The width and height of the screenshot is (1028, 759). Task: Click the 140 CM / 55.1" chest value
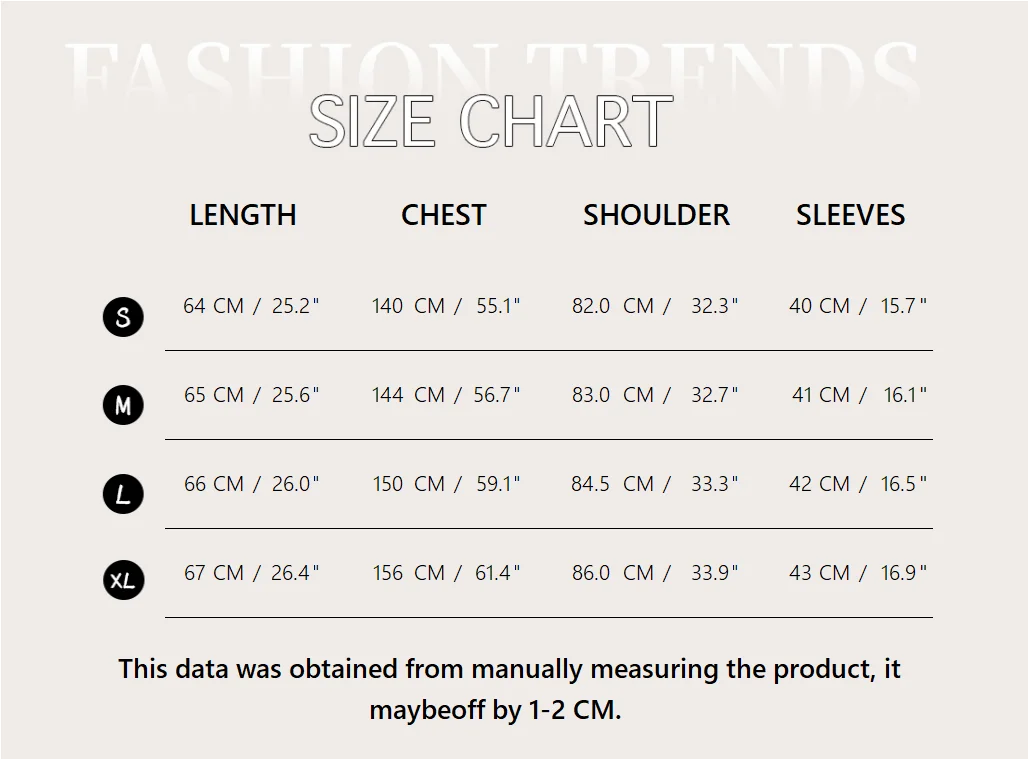446,306
